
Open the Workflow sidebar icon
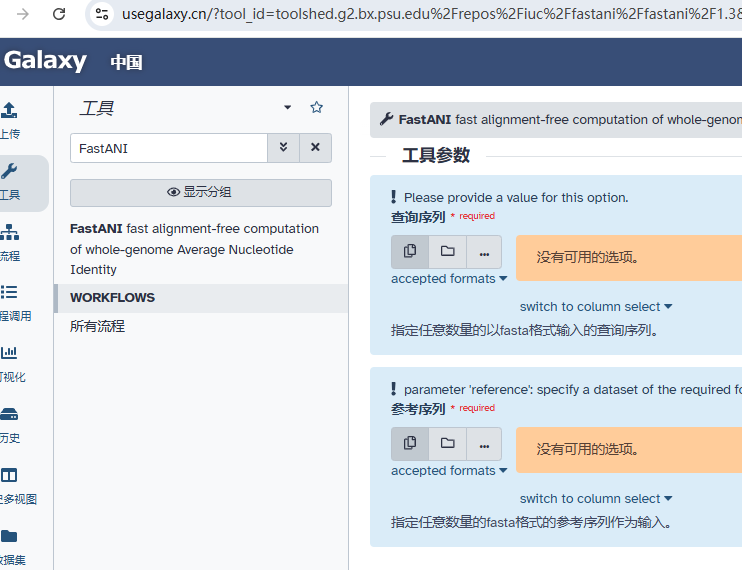click(9, 232)
